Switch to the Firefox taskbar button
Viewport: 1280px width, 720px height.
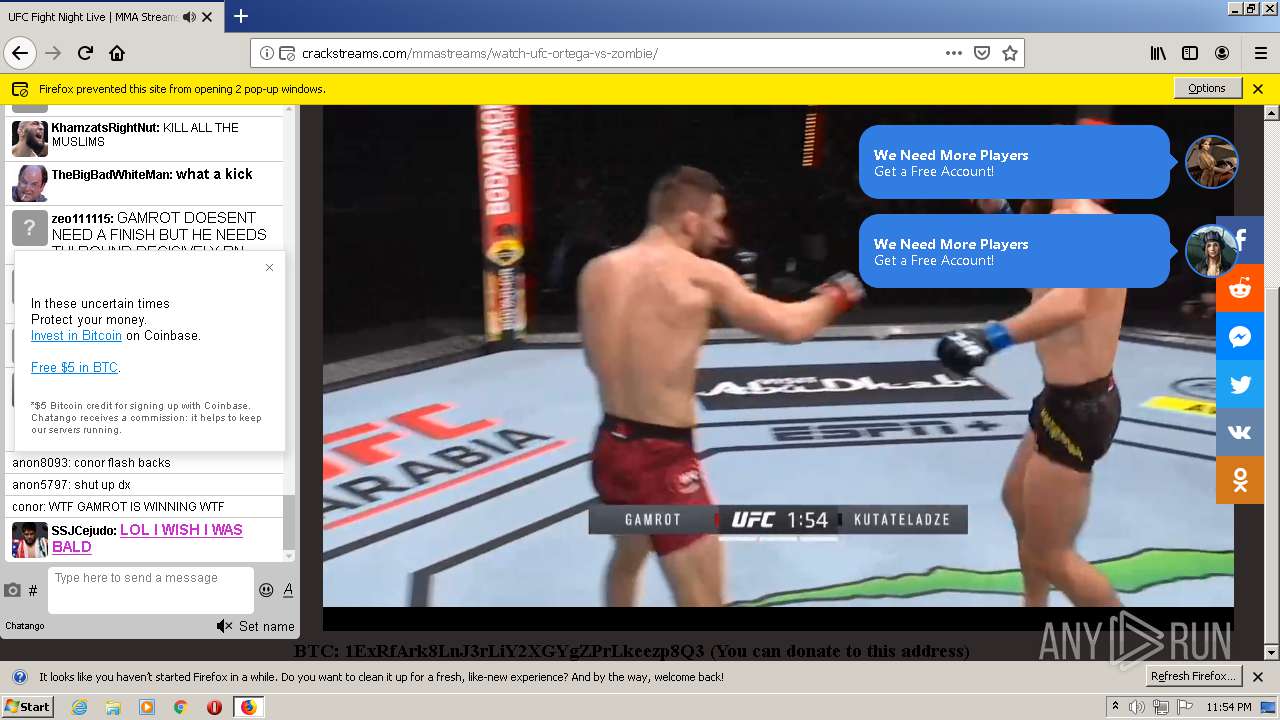[x=248, y=707]
